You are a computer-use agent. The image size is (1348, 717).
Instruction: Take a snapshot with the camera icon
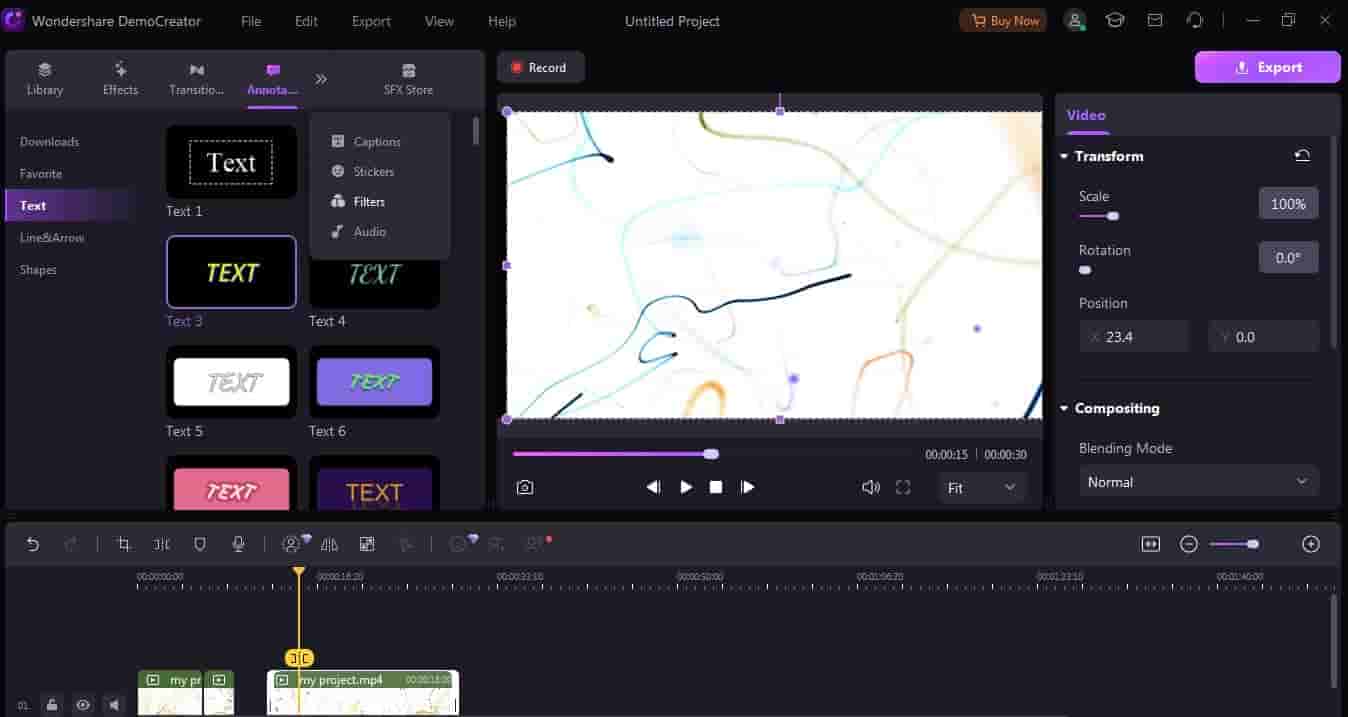[525, 487]
